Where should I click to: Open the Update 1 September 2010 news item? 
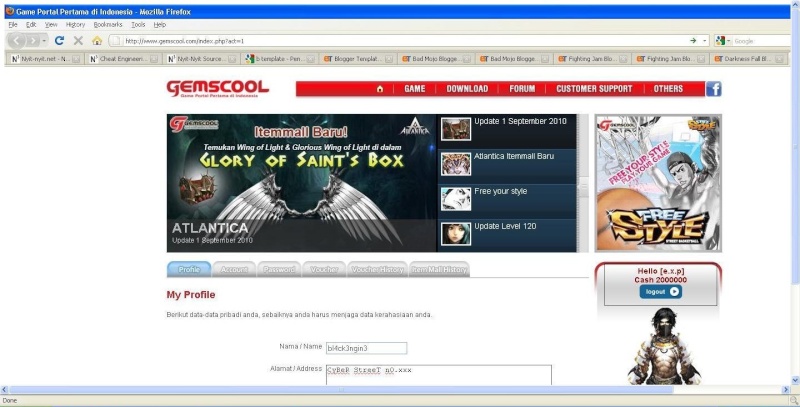[x=520, y=121]
